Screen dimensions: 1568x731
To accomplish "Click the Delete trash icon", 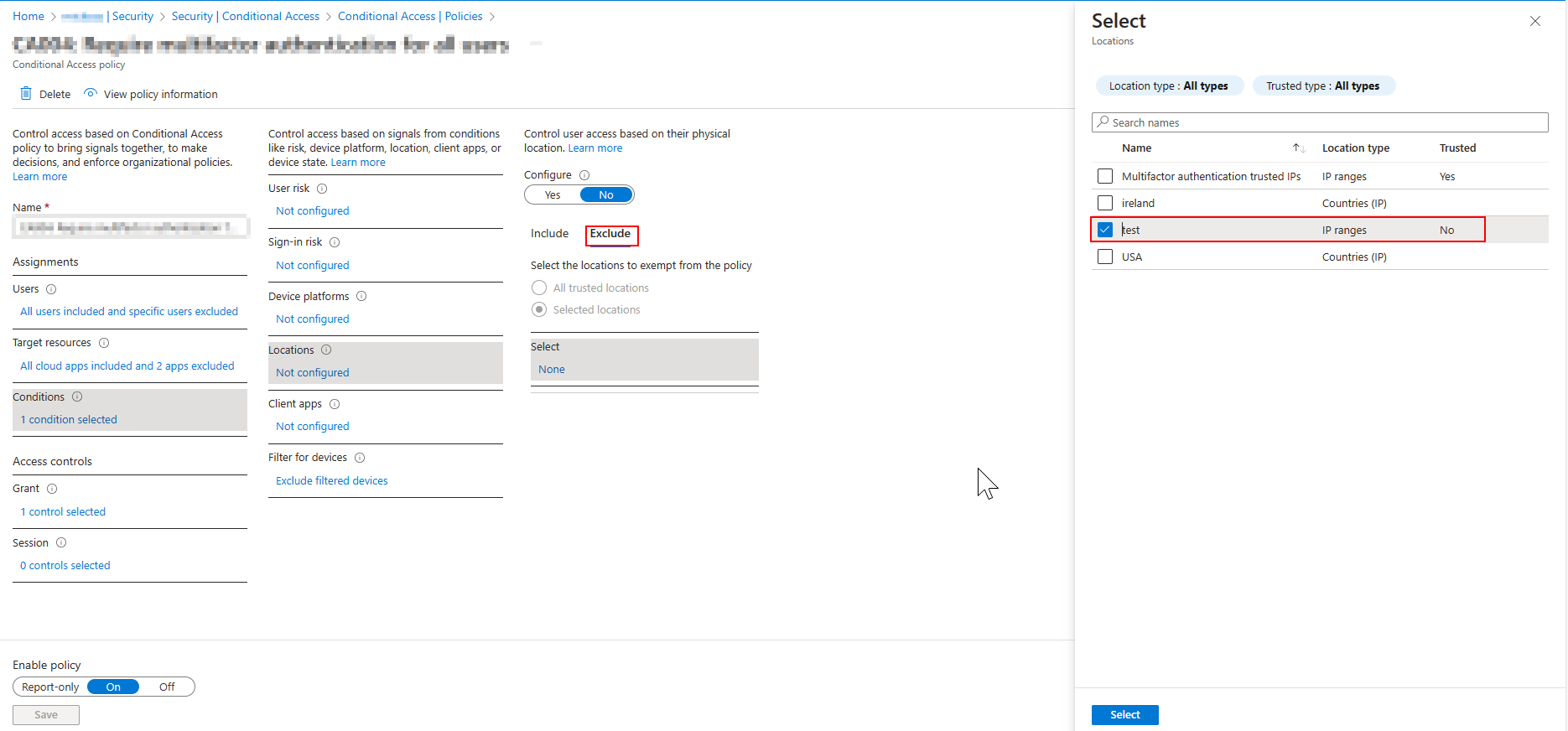I will click(x=26, y=93).
